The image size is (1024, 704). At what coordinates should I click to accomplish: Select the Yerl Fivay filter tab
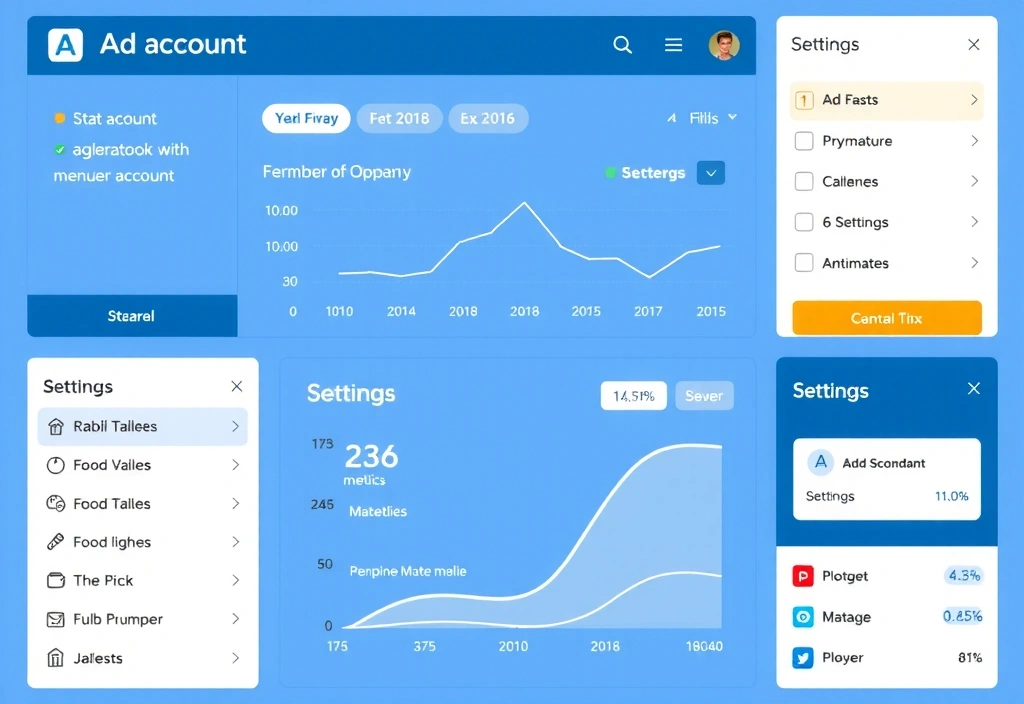305,118
